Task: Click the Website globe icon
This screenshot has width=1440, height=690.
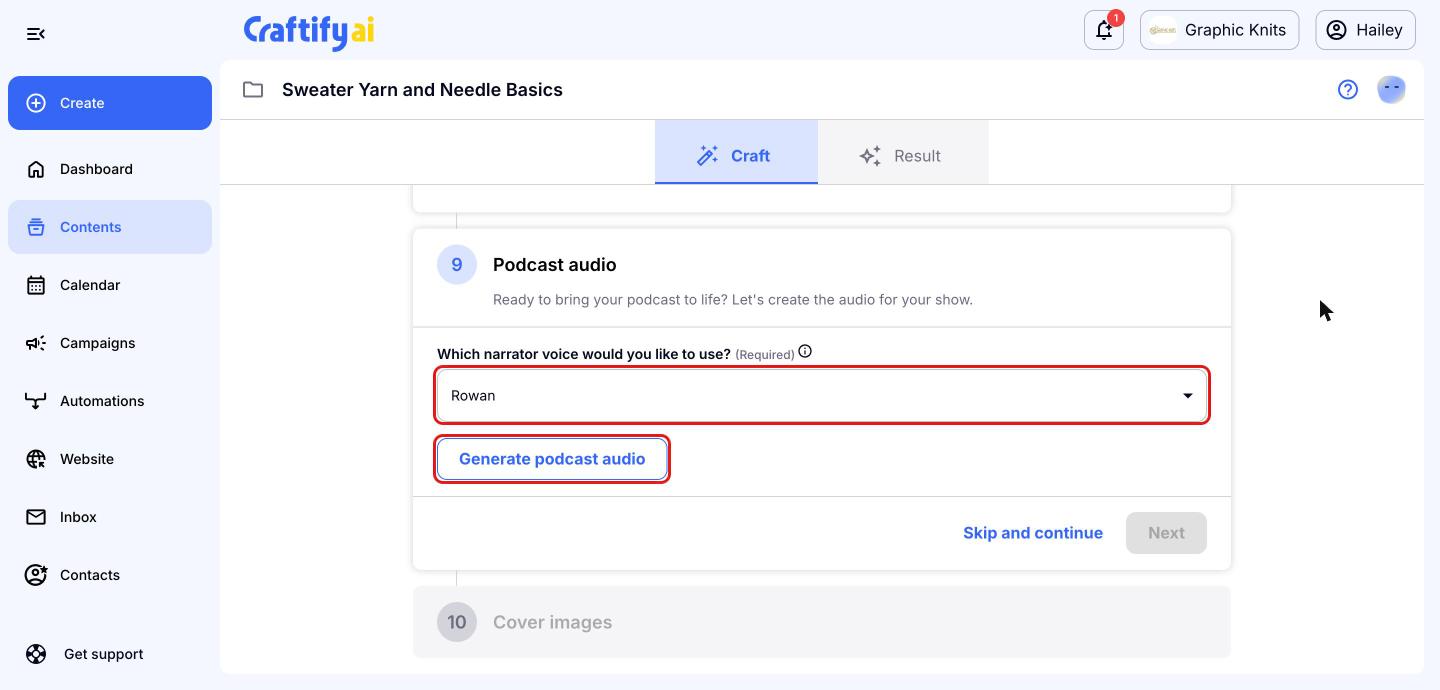Action: coord(36,459)
